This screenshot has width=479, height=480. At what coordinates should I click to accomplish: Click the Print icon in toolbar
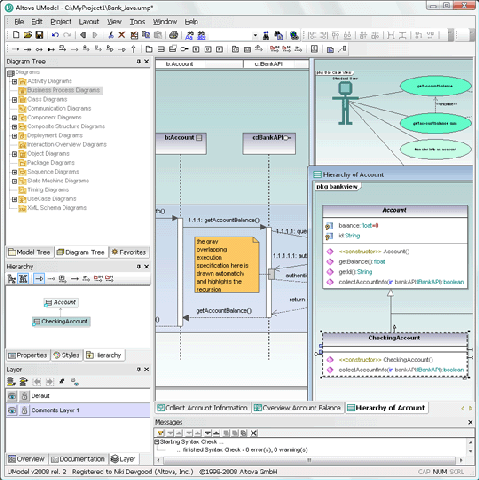pos(173,35)
